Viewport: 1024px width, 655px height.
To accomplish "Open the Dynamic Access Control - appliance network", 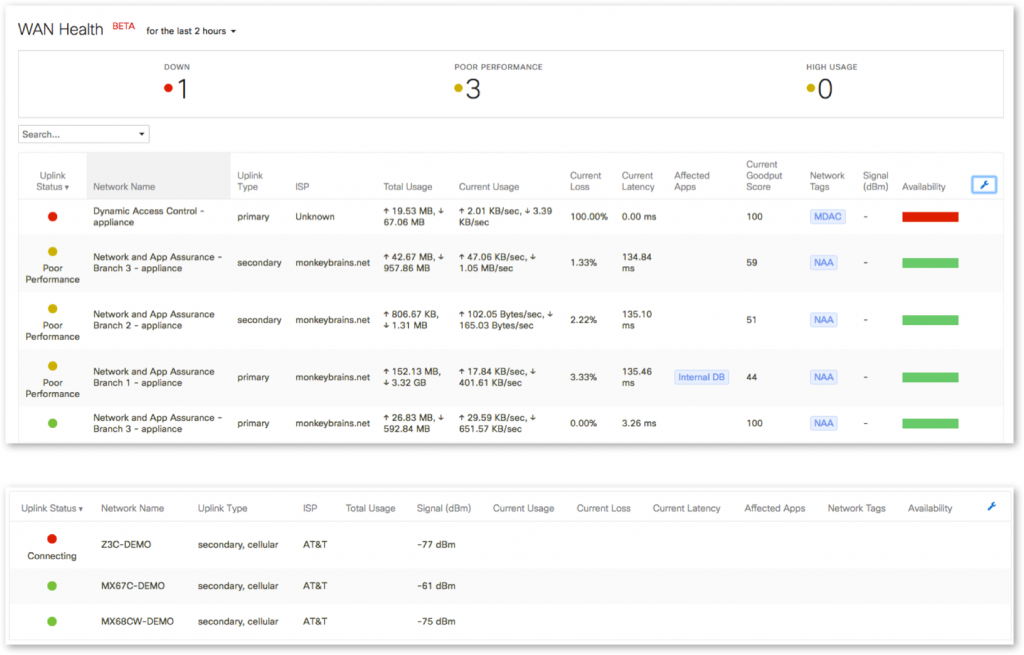I will click(149, 216).
